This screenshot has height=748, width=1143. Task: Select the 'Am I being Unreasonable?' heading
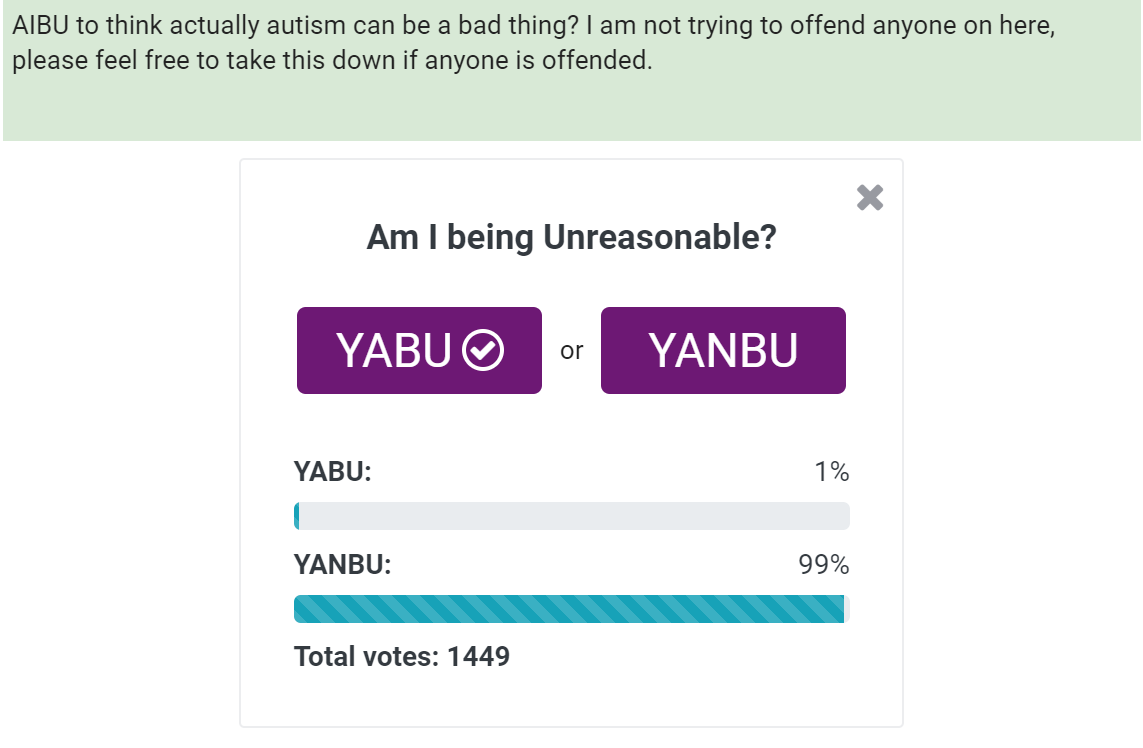click(572, 238)
